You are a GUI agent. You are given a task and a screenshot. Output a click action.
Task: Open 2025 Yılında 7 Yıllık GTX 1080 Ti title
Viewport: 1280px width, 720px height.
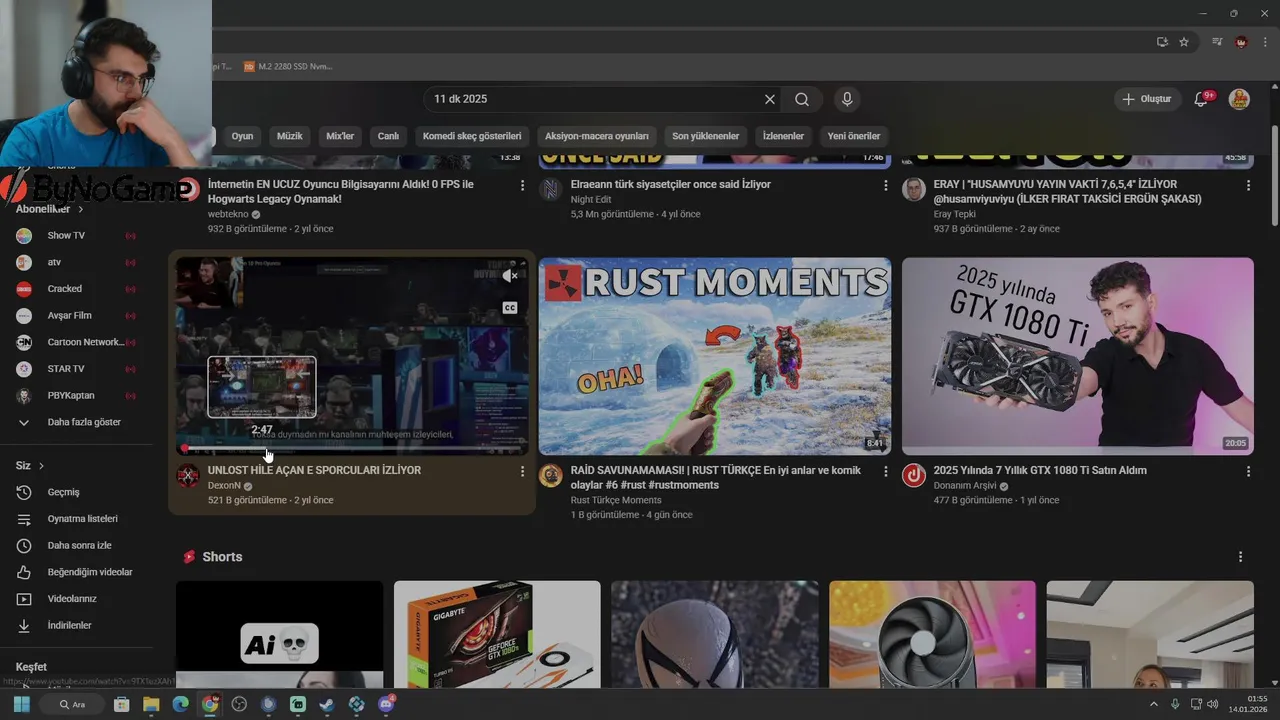point(1040,470)
